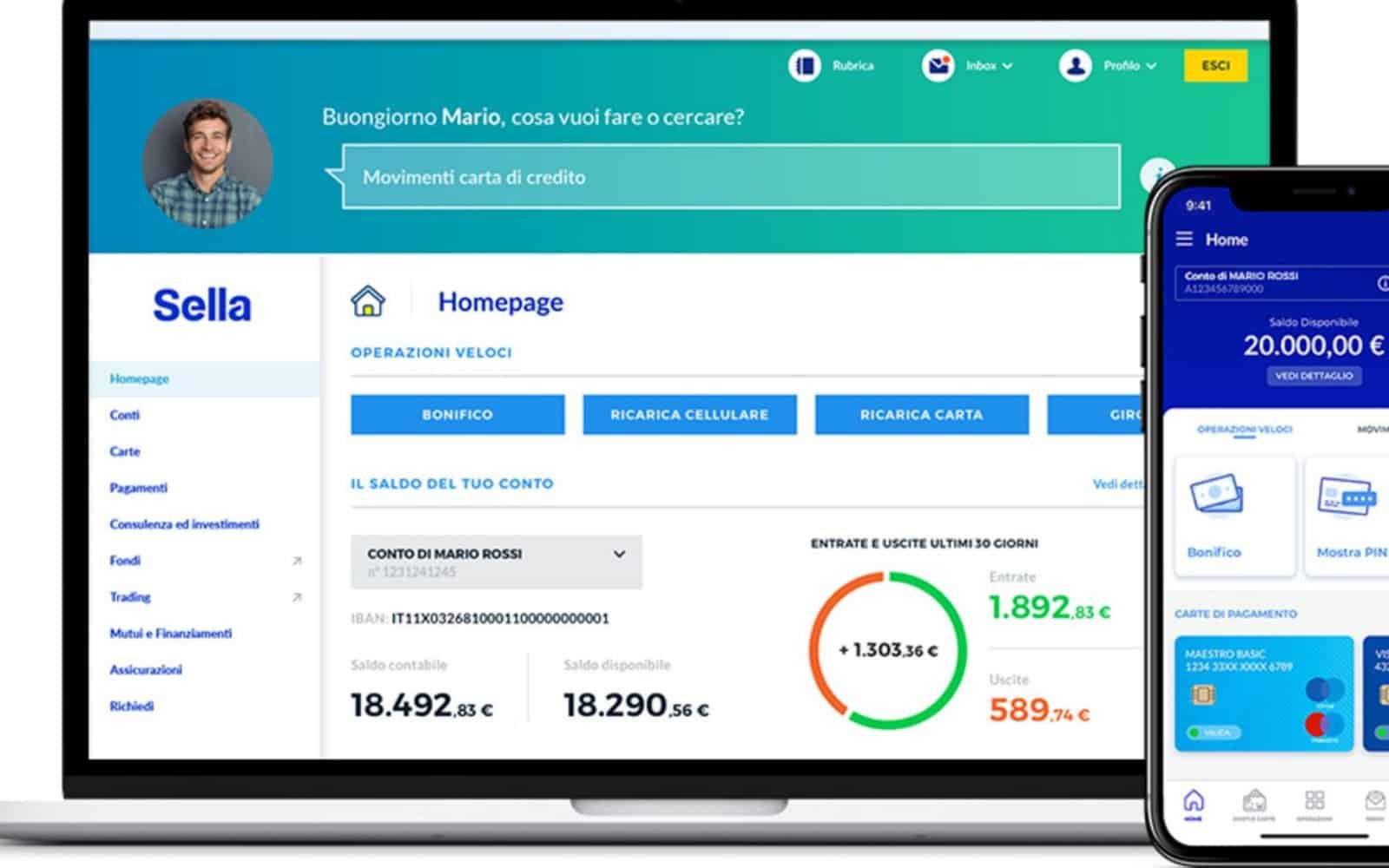
Task: Open the Rubrica address book icon
Action: click(805, 66)
